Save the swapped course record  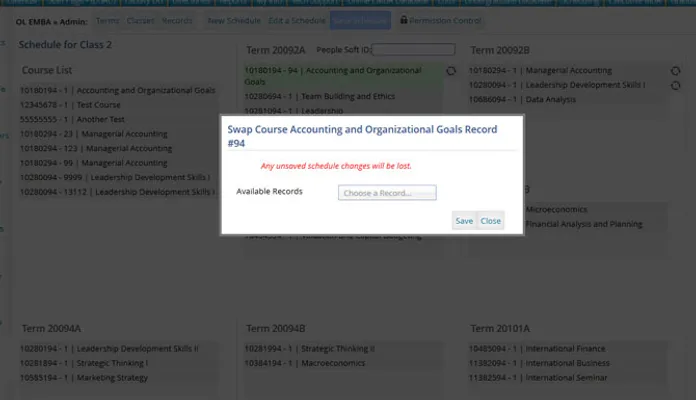[464, 221]
